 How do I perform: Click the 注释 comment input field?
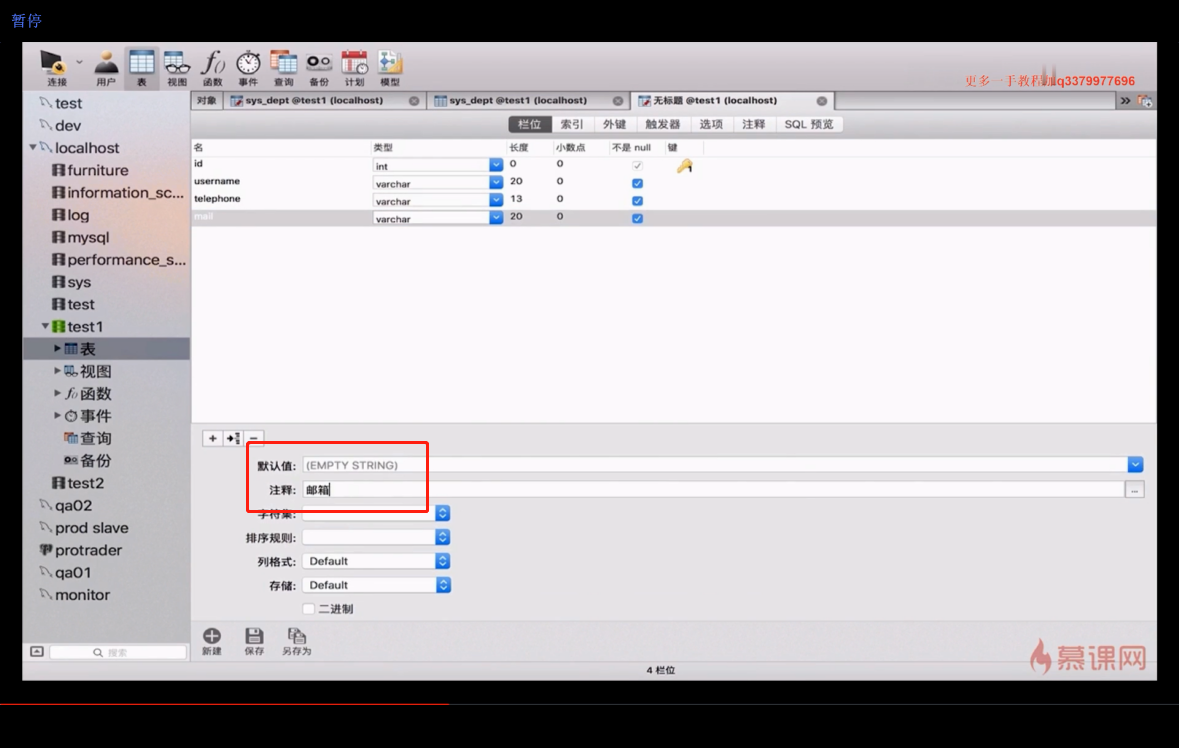point(713,490)
